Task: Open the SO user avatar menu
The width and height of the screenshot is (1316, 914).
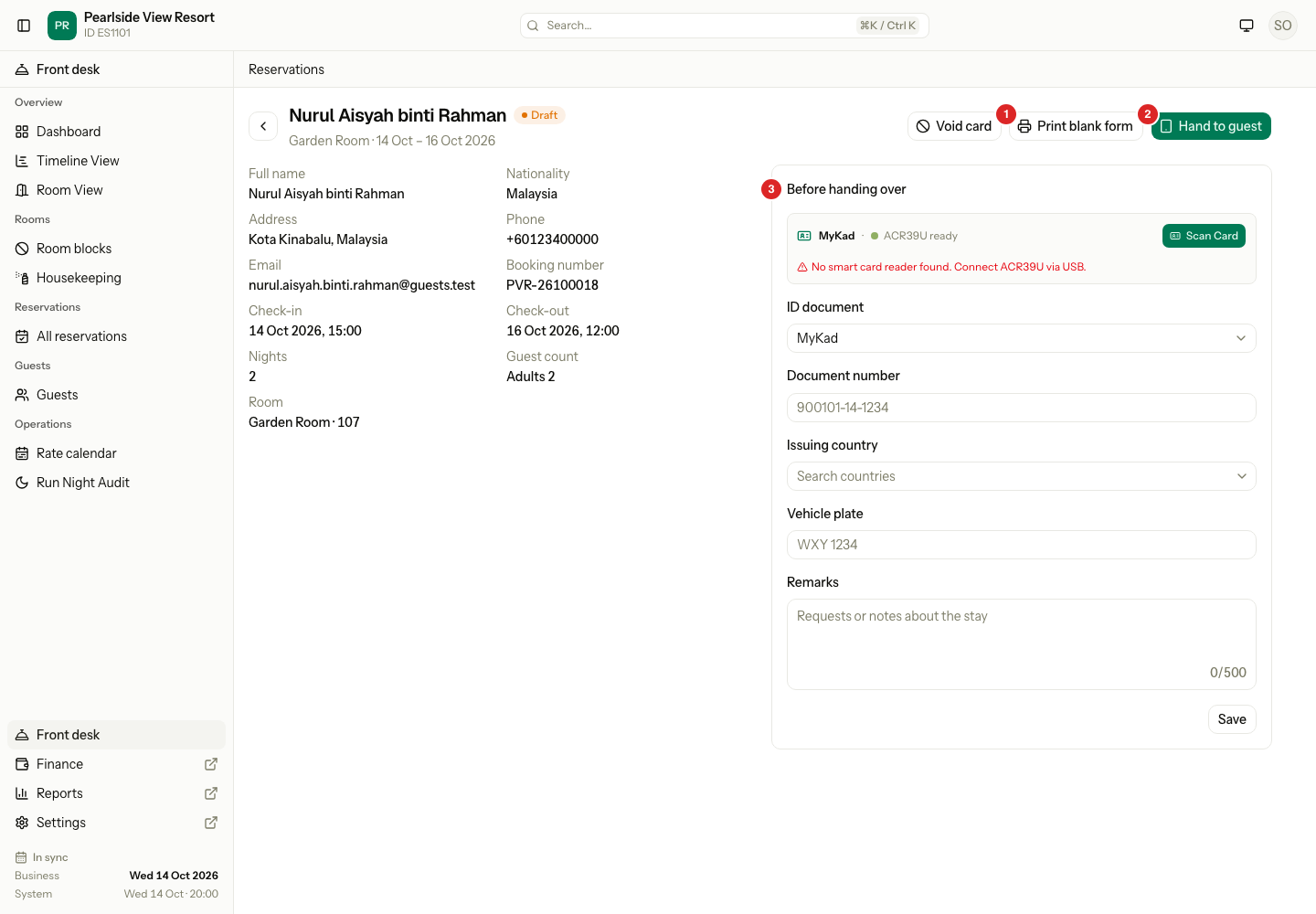Action: (x=1283, y=26)
